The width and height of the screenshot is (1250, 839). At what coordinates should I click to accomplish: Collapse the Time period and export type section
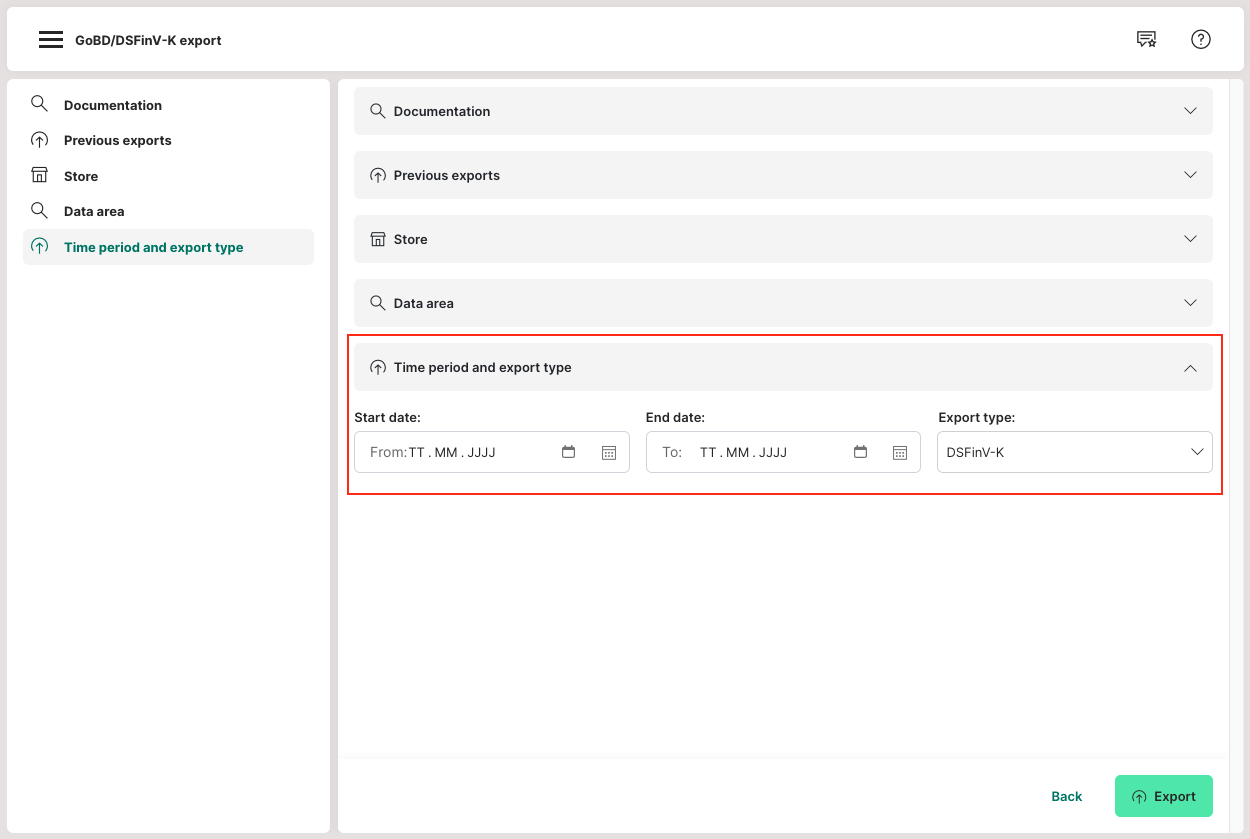[x=1190, y=368]
